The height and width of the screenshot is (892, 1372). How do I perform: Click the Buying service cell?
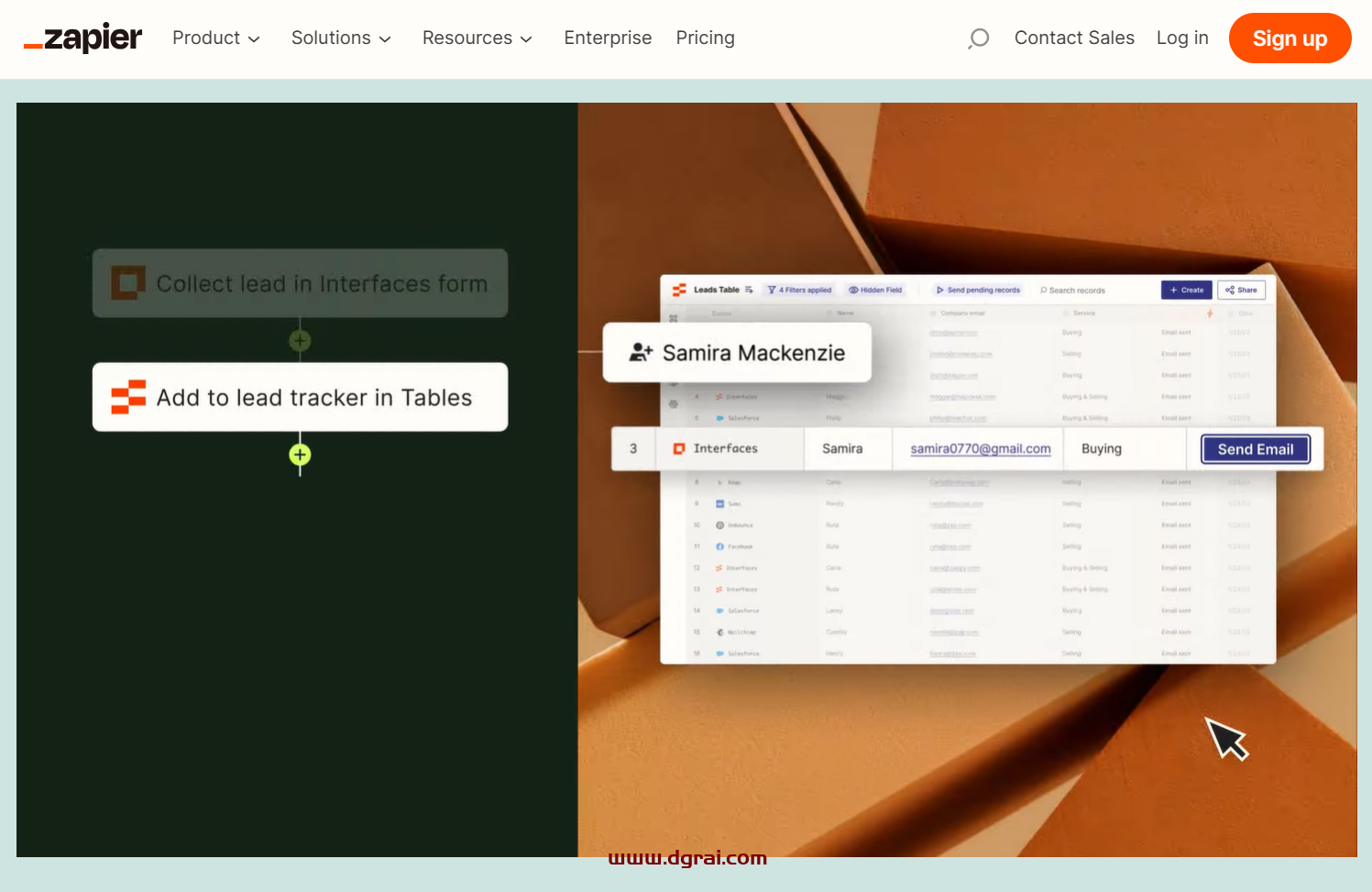coord(1125,448)
